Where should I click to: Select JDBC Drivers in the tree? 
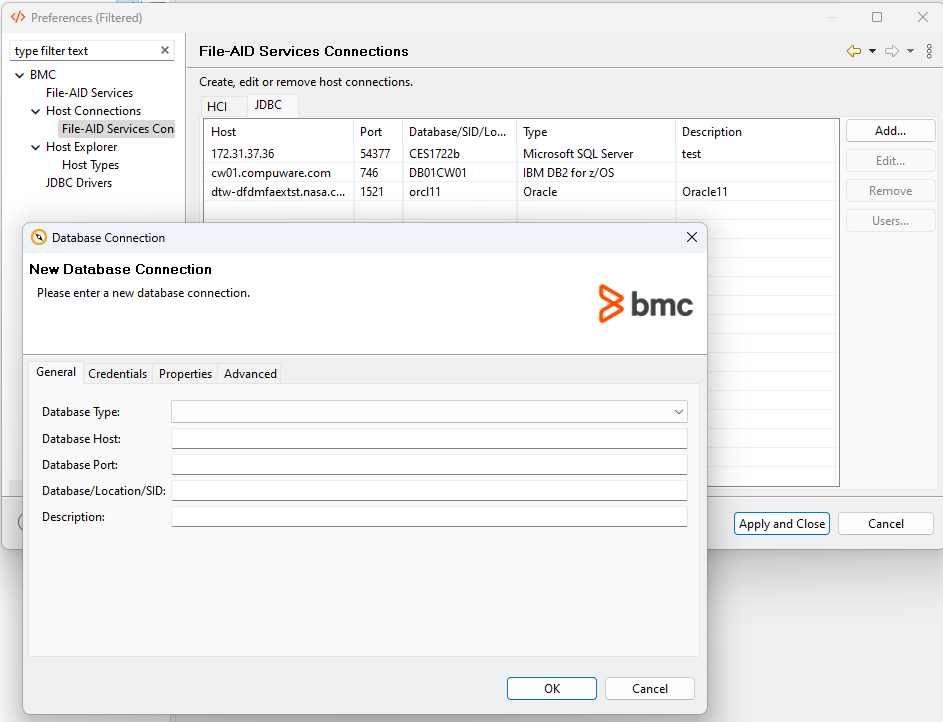click(79, 183)
